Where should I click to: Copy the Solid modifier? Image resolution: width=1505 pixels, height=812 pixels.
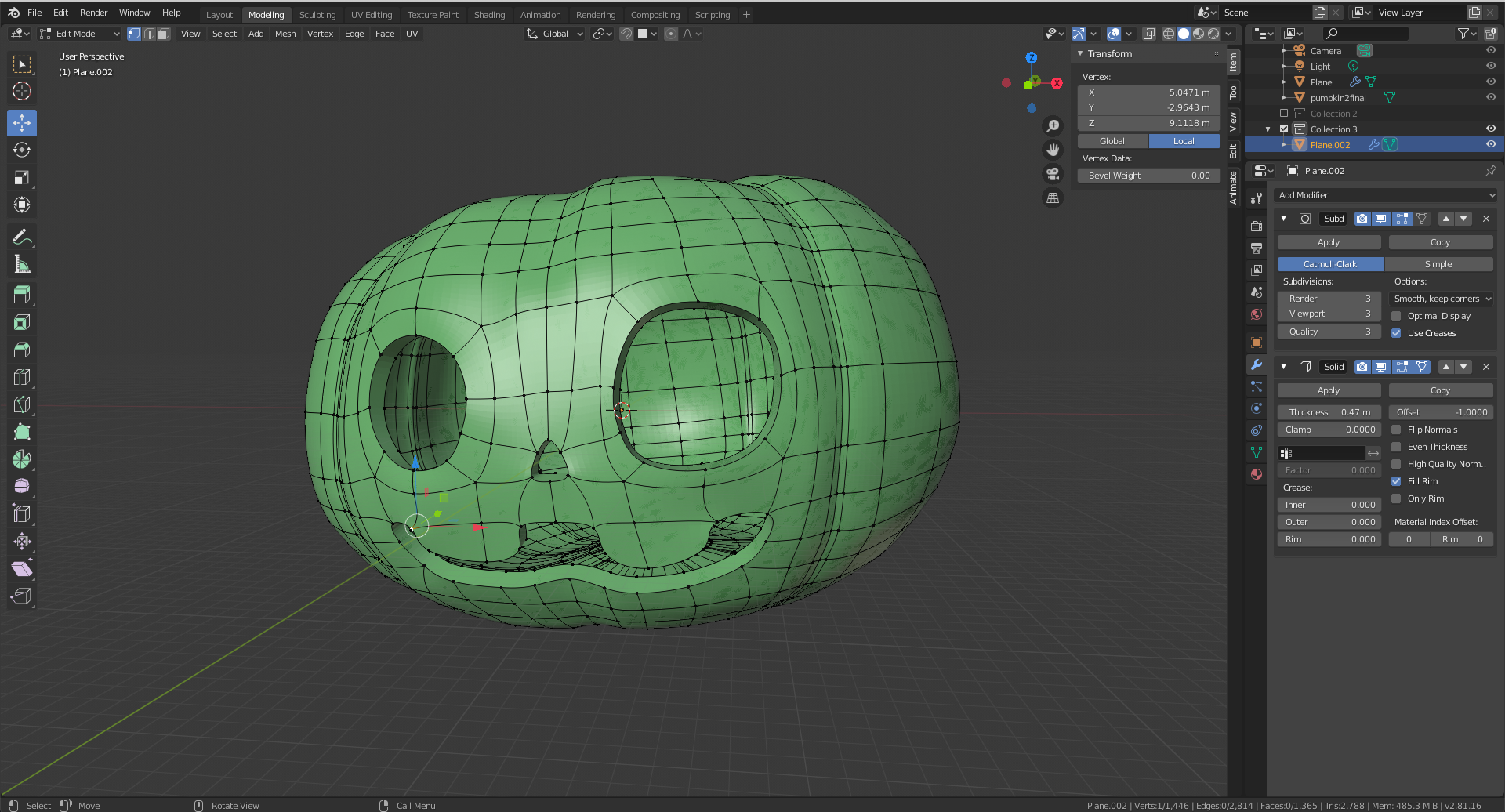[1441, 390]
